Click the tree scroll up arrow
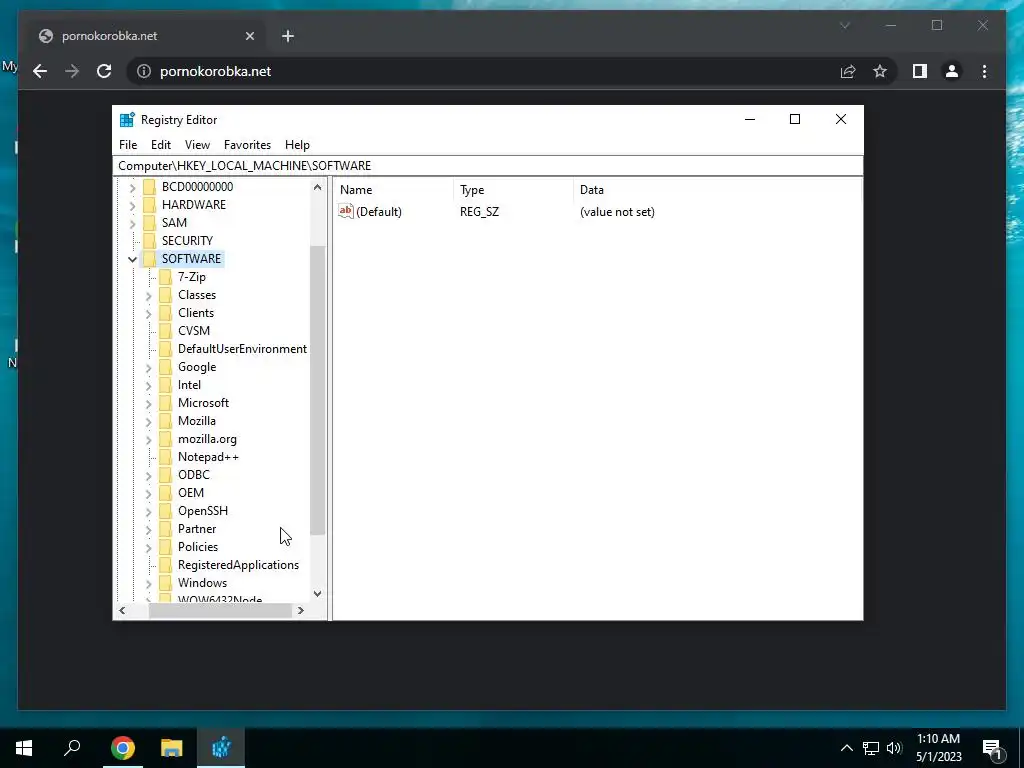This screenshot has height=768, width=1024. (x=317, y=187)
